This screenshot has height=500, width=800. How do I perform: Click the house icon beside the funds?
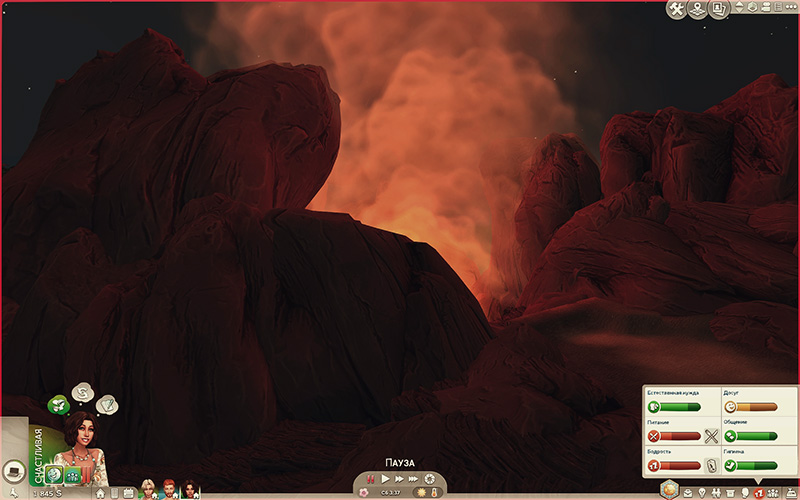point(101,493)
